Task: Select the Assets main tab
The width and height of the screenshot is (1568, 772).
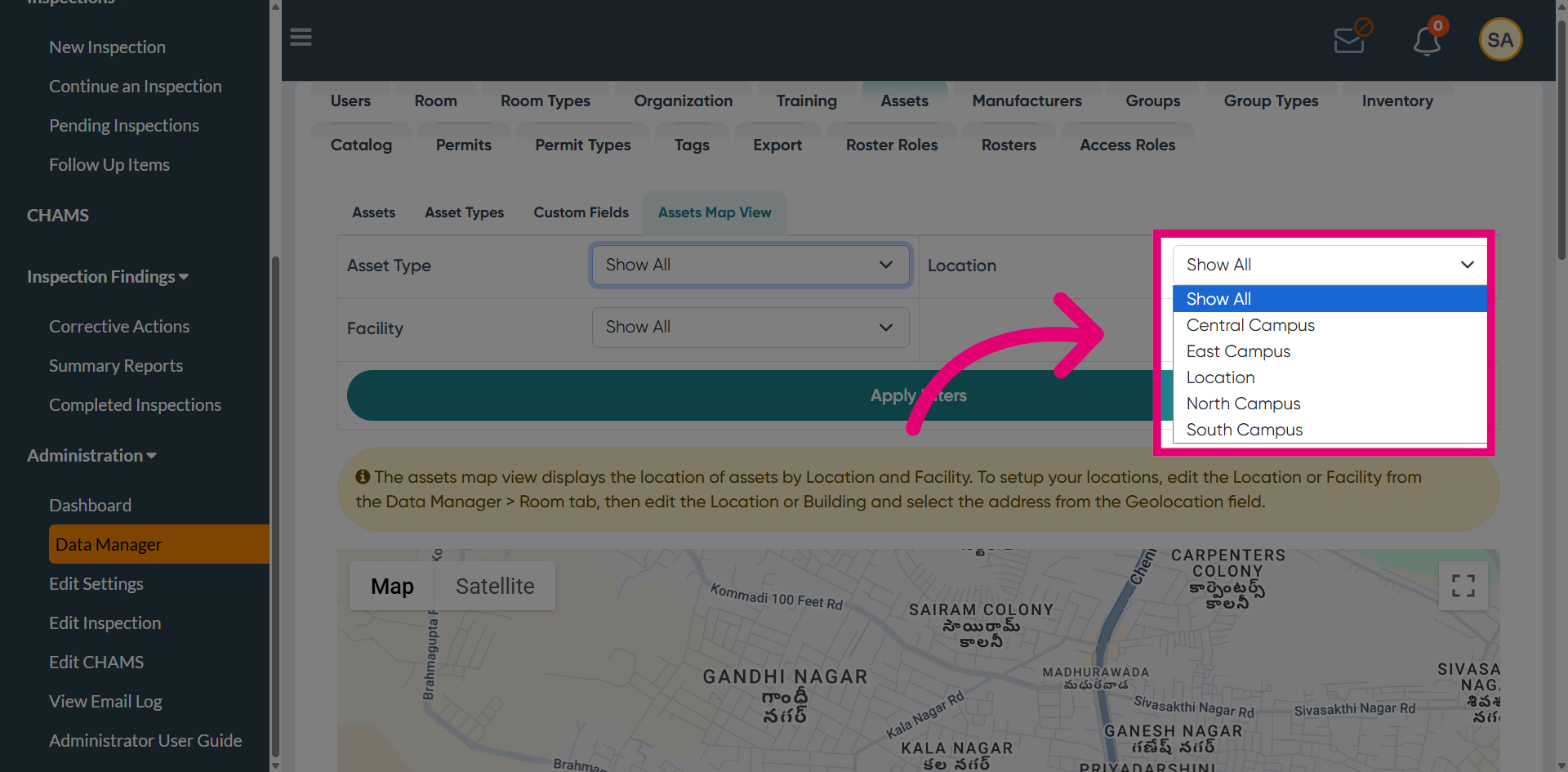Action: (x=904, y=101)
